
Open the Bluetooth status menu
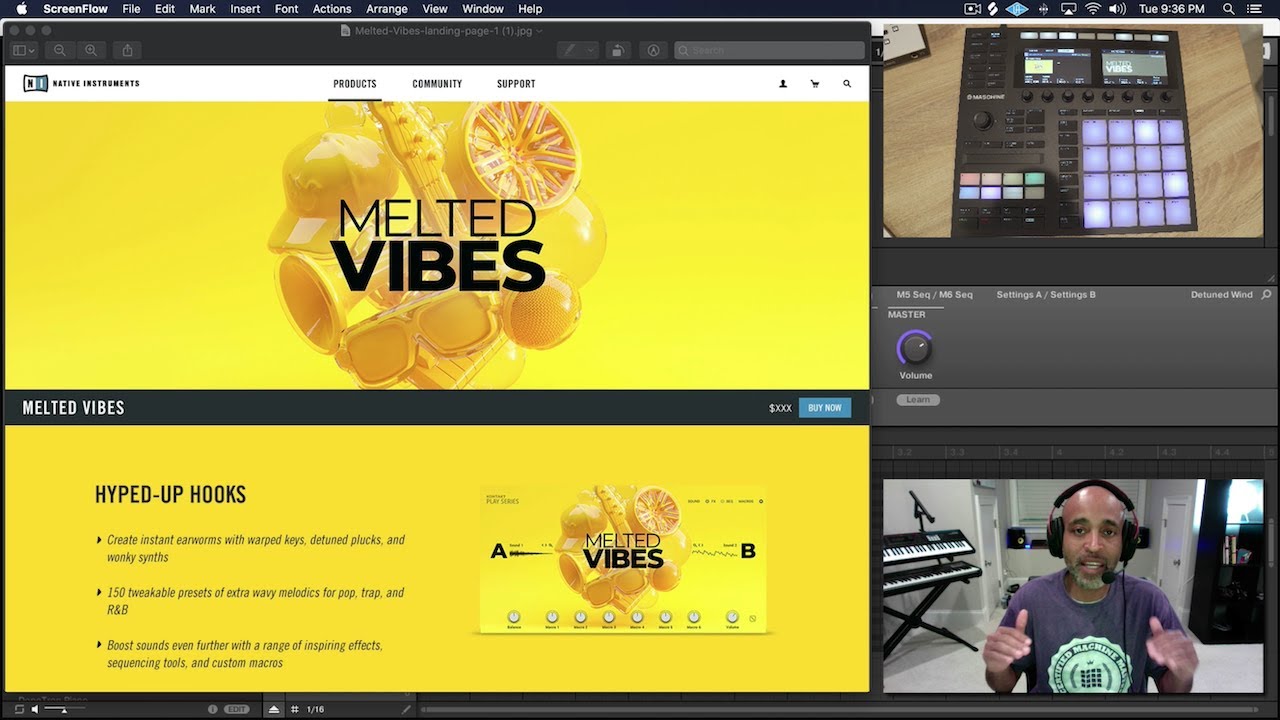(x=1044, y=9)
